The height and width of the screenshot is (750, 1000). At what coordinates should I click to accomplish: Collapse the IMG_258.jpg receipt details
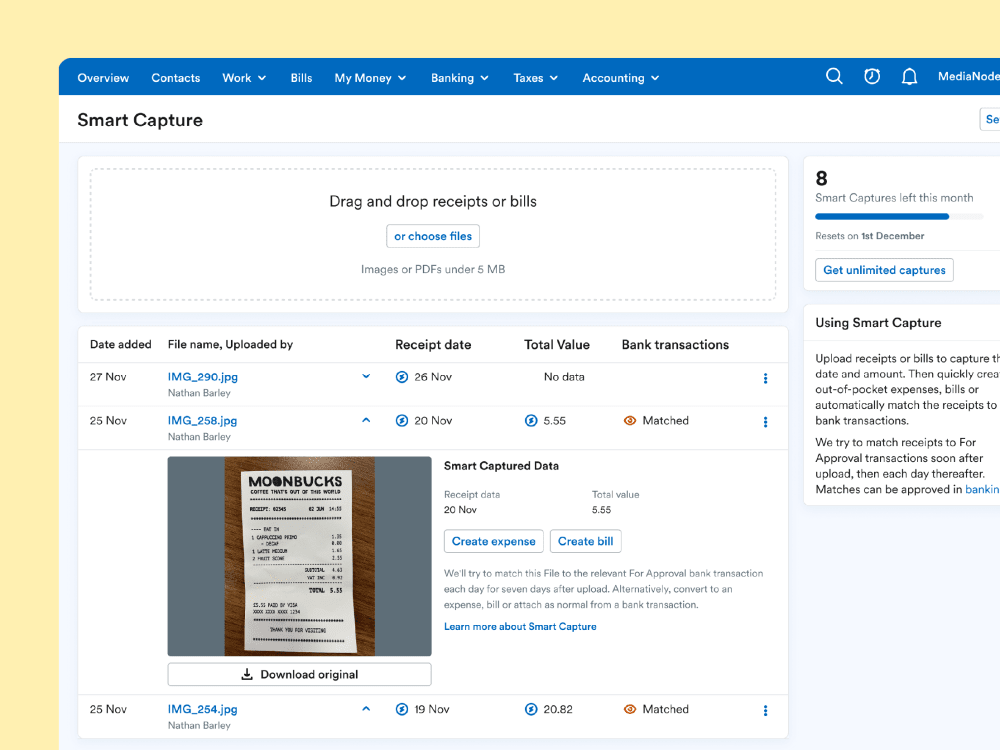(x=366, y=419)
